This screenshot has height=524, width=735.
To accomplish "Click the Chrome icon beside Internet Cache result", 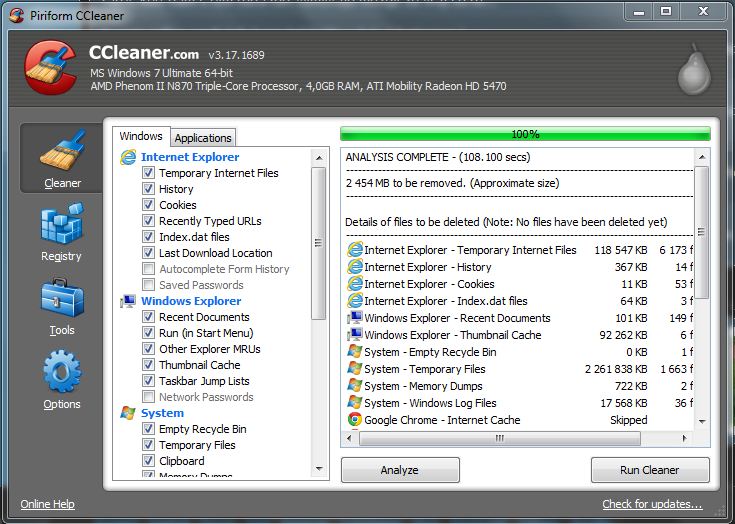I will tap(355, 419).
